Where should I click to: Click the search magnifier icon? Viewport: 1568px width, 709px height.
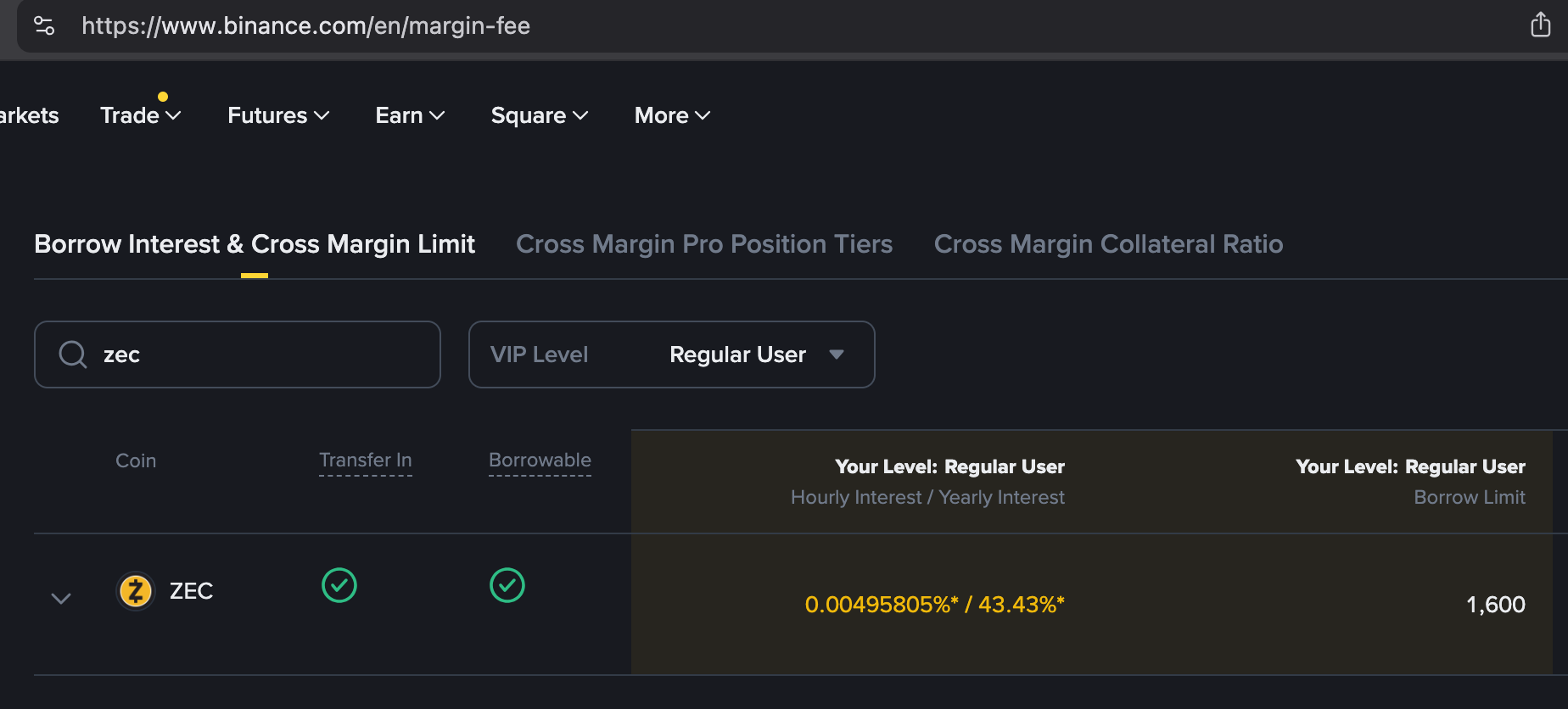(x=73, y=354)
